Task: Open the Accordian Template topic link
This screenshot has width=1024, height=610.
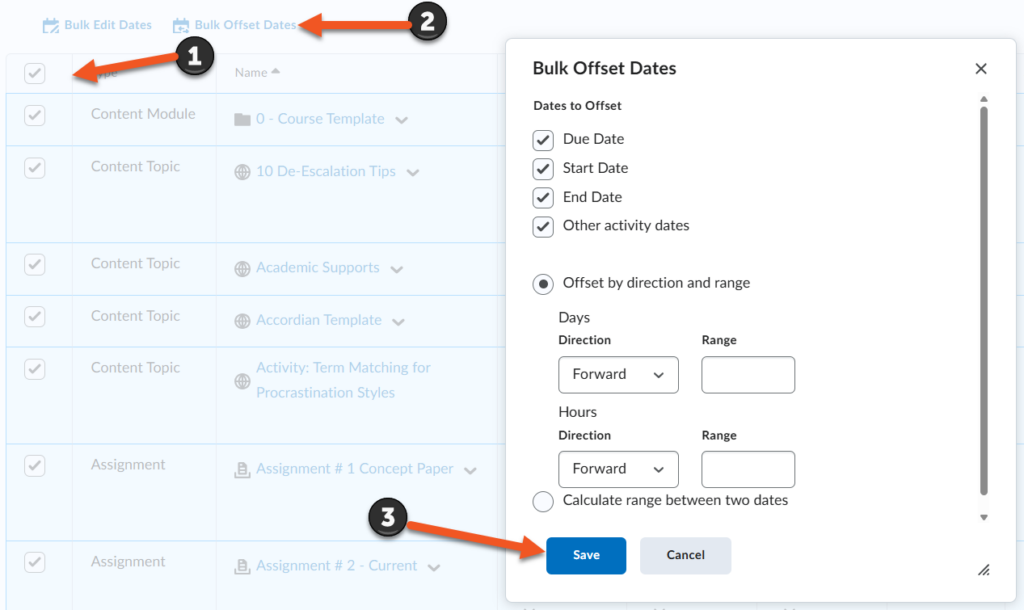Action: pyautogui.click(x=318, y=320)
